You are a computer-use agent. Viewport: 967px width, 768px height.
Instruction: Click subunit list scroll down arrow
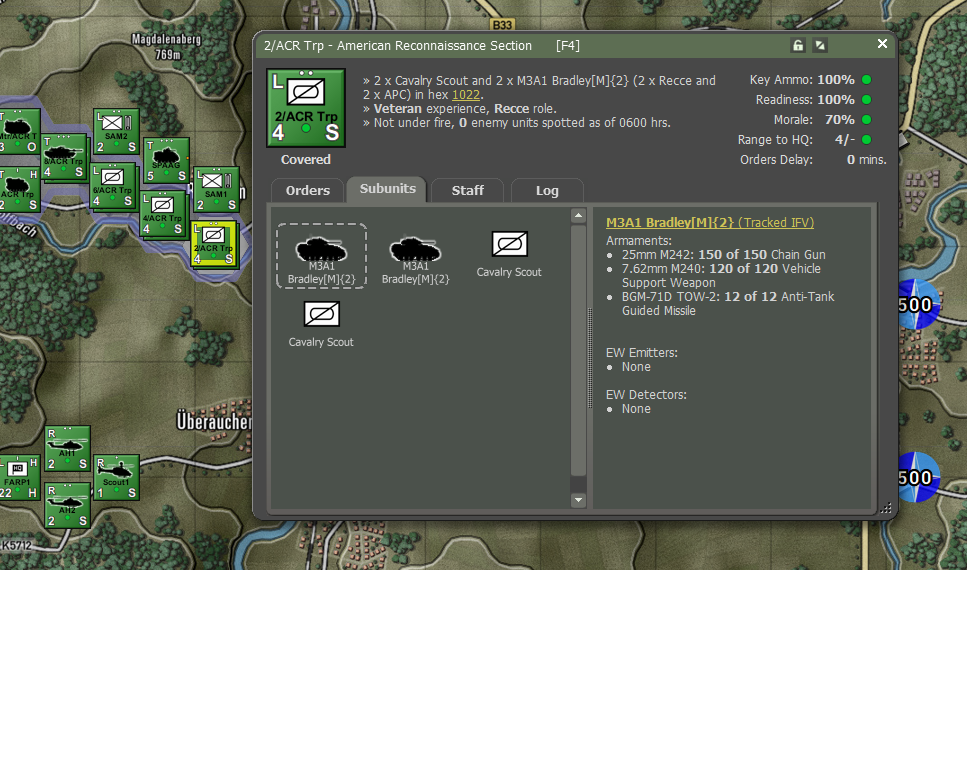click(578, 500)
